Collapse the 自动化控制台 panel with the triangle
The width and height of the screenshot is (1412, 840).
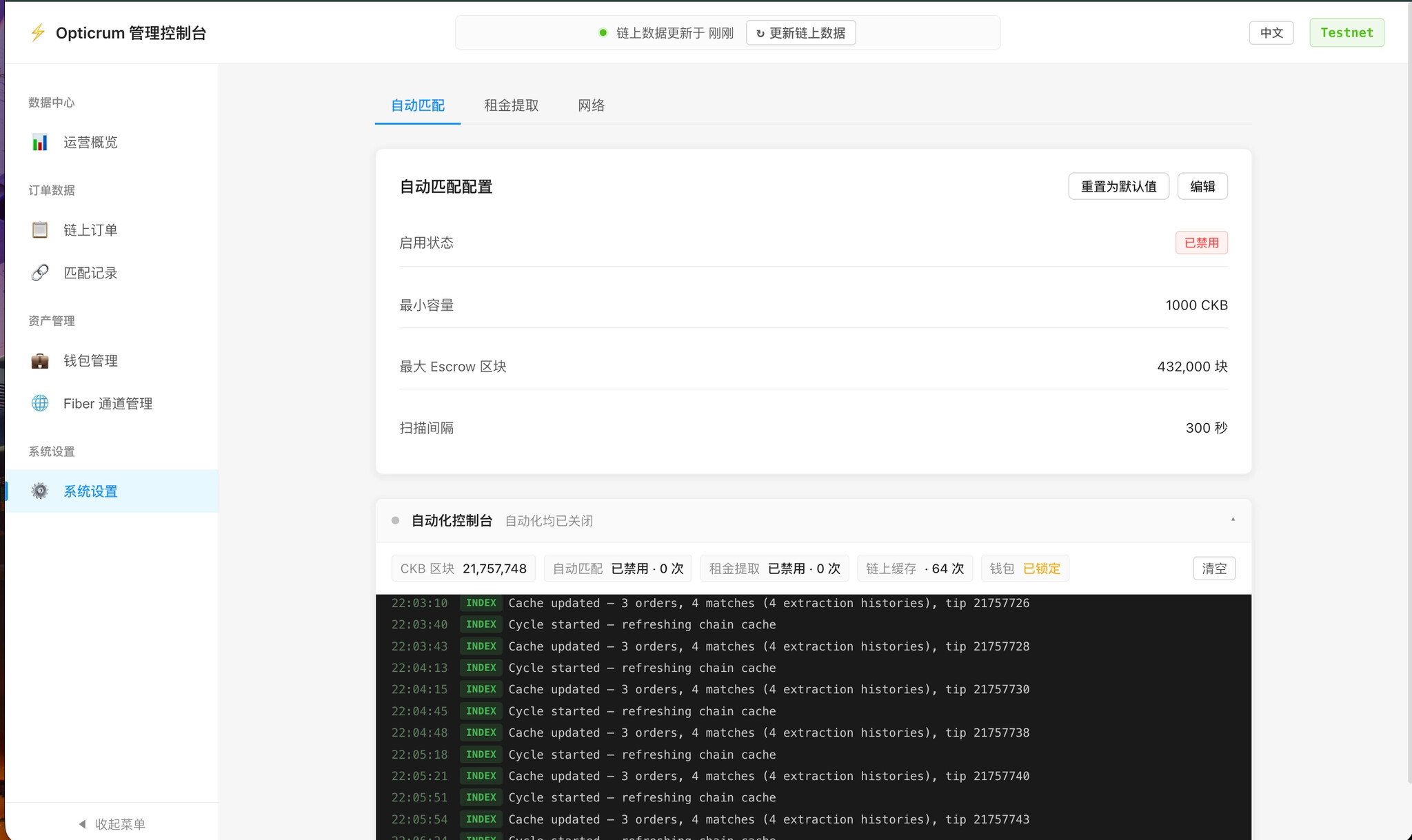1233,519
